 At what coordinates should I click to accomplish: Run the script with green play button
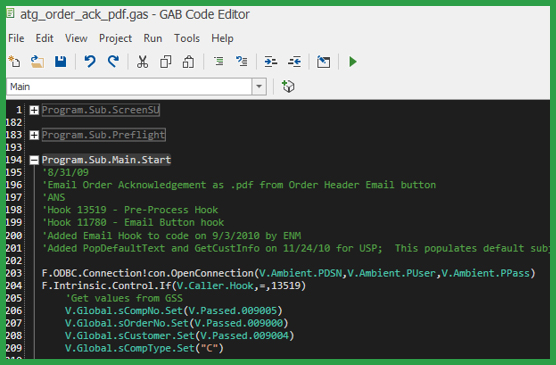[x=352, y=62]
